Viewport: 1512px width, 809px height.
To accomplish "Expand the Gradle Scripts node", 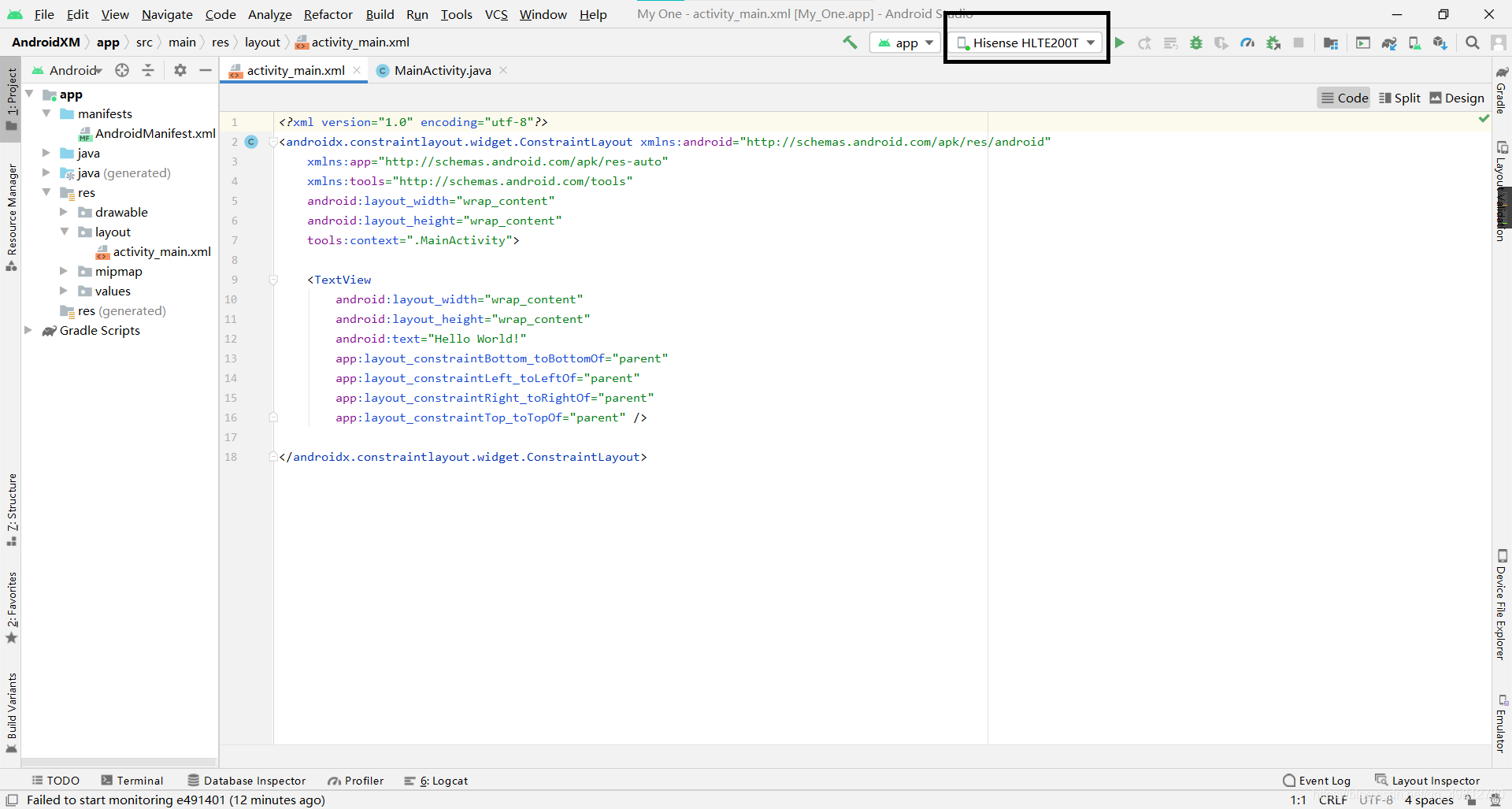I will coord(29,330).
